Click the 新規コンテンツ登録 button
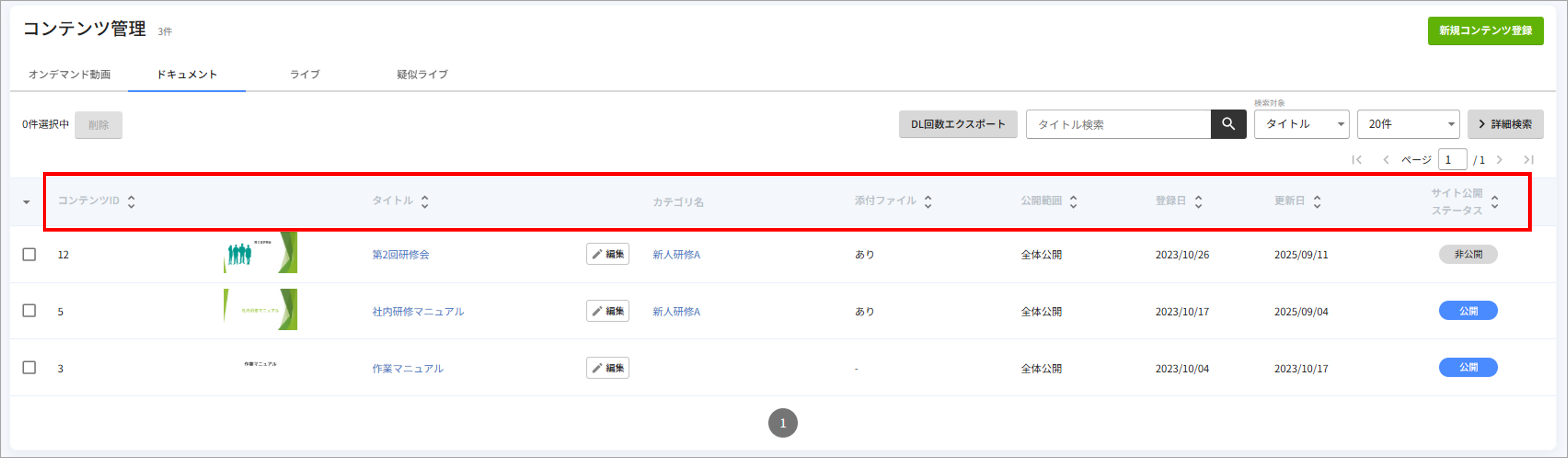 (x=1485, y=30)
